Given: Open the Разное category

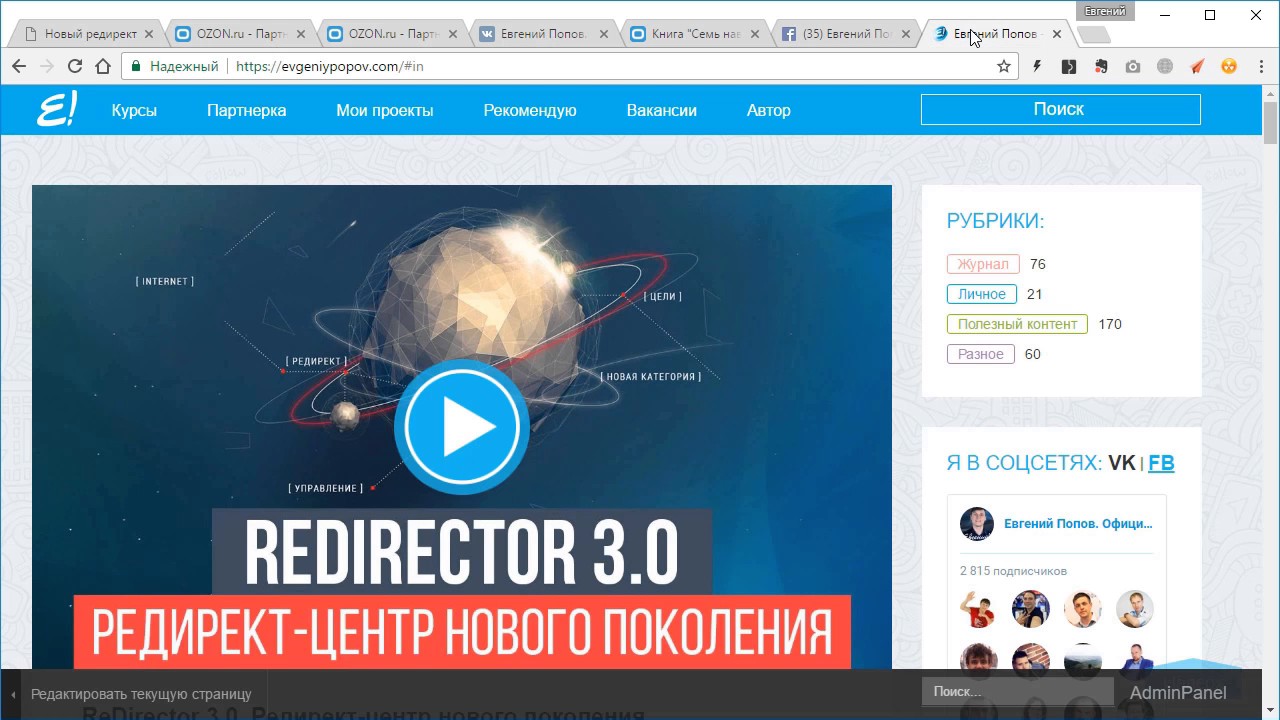Looking at the screenshot, I should click(981, 354).
